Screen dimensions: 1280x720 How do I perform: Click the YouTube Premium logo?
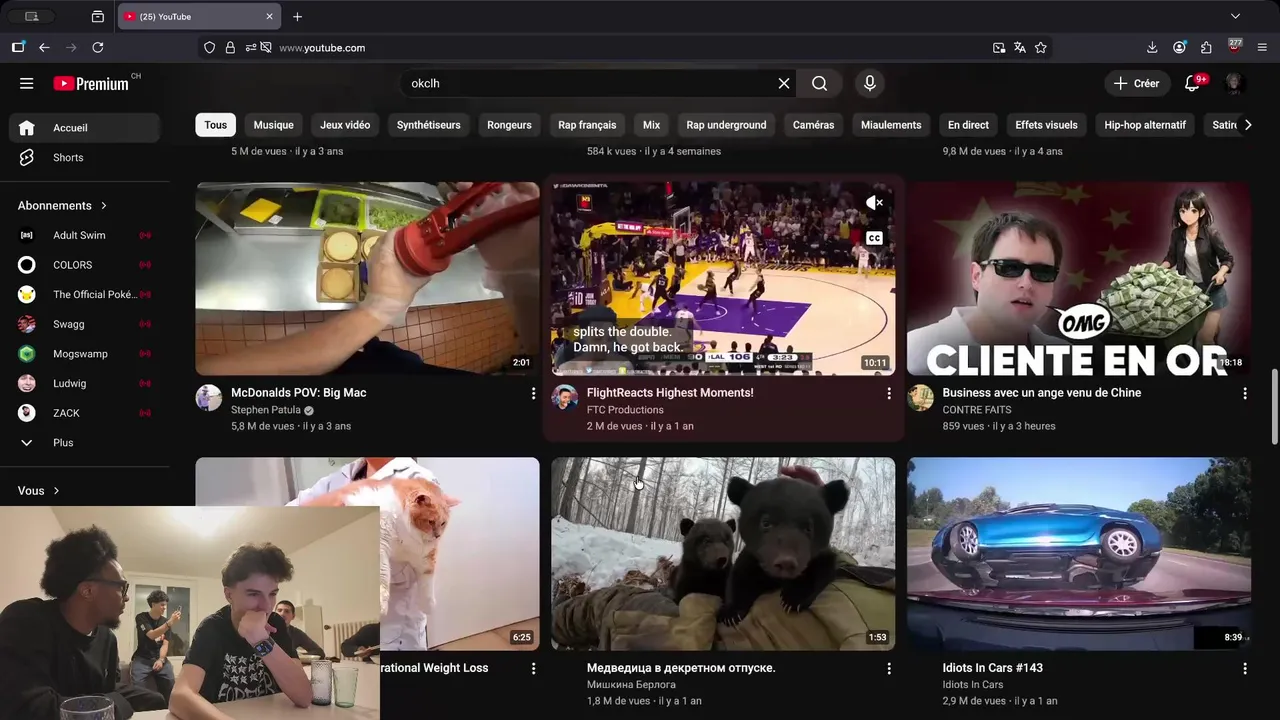click(x=91, y=83)
